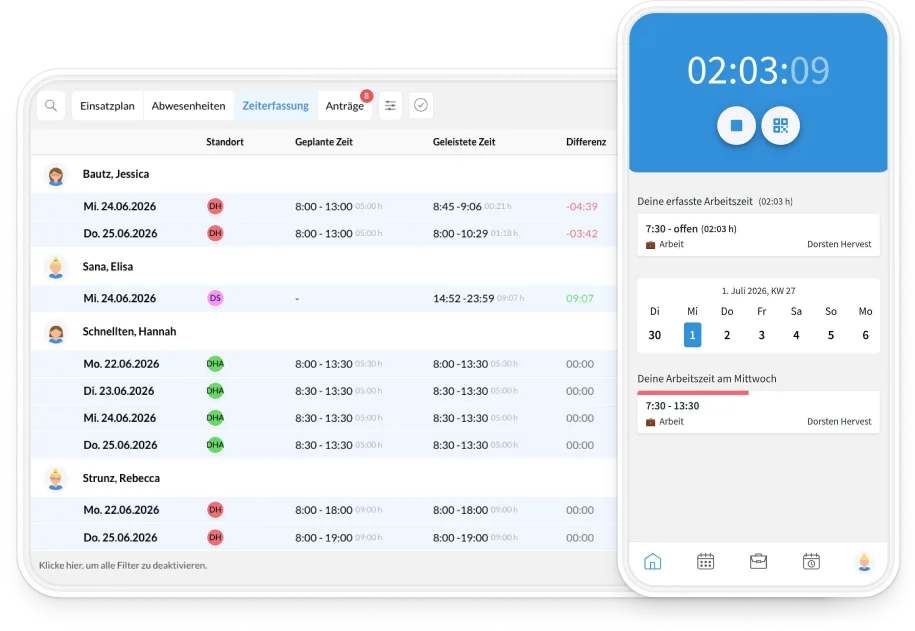The height and width of the screenshot is (631, 915).
Task: Click the green 09:07 difference value
Action: click(579, 298)
